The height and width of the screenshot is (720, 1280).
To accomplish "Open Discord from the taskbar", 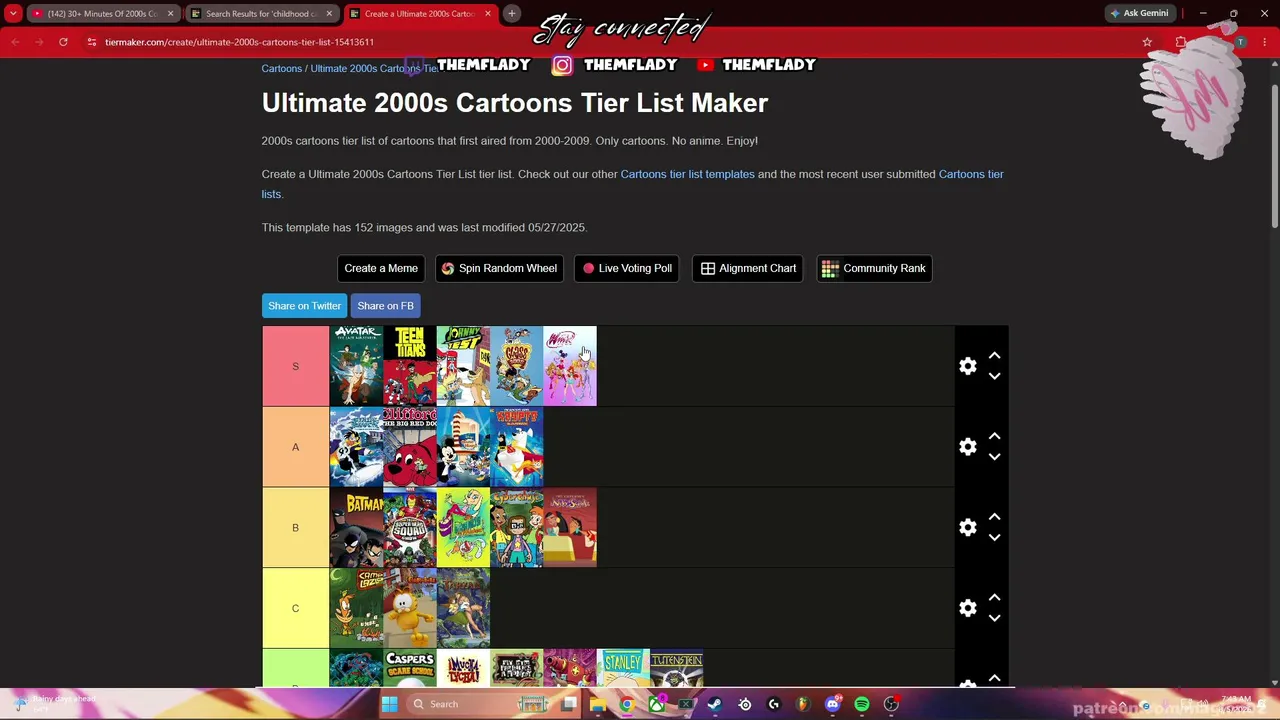I will pos(832,704).
